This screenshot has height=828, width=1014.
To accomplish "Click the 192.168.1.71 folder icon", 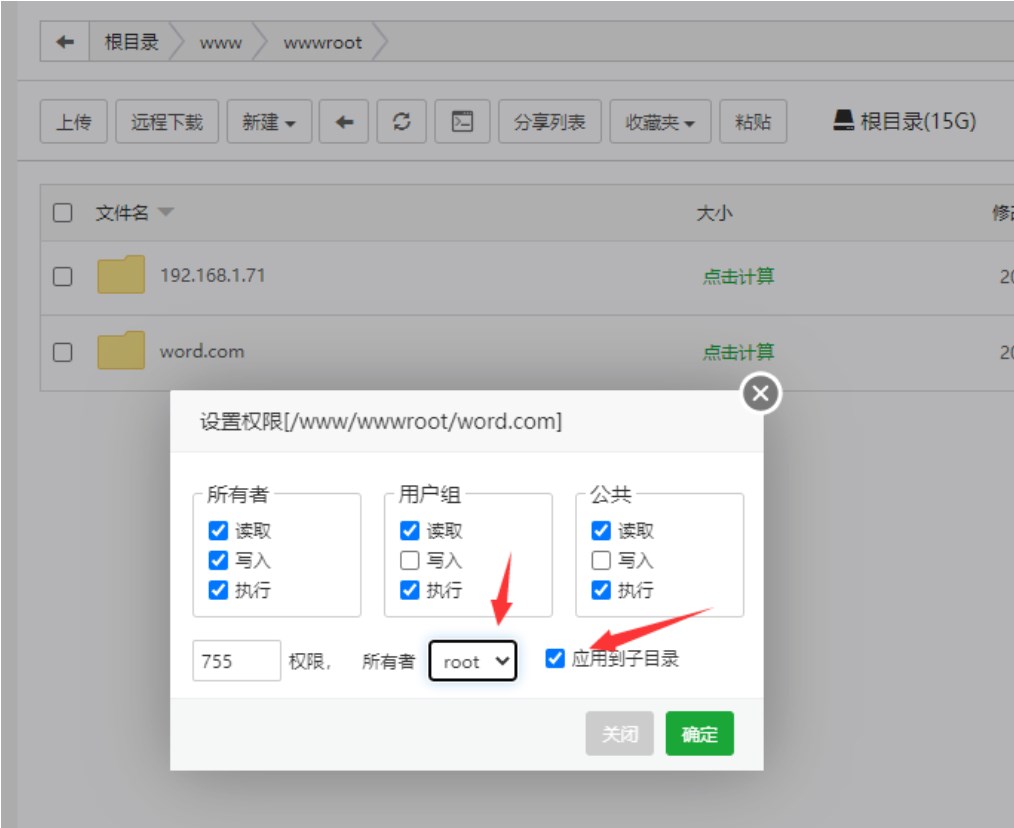I will 121,275.
